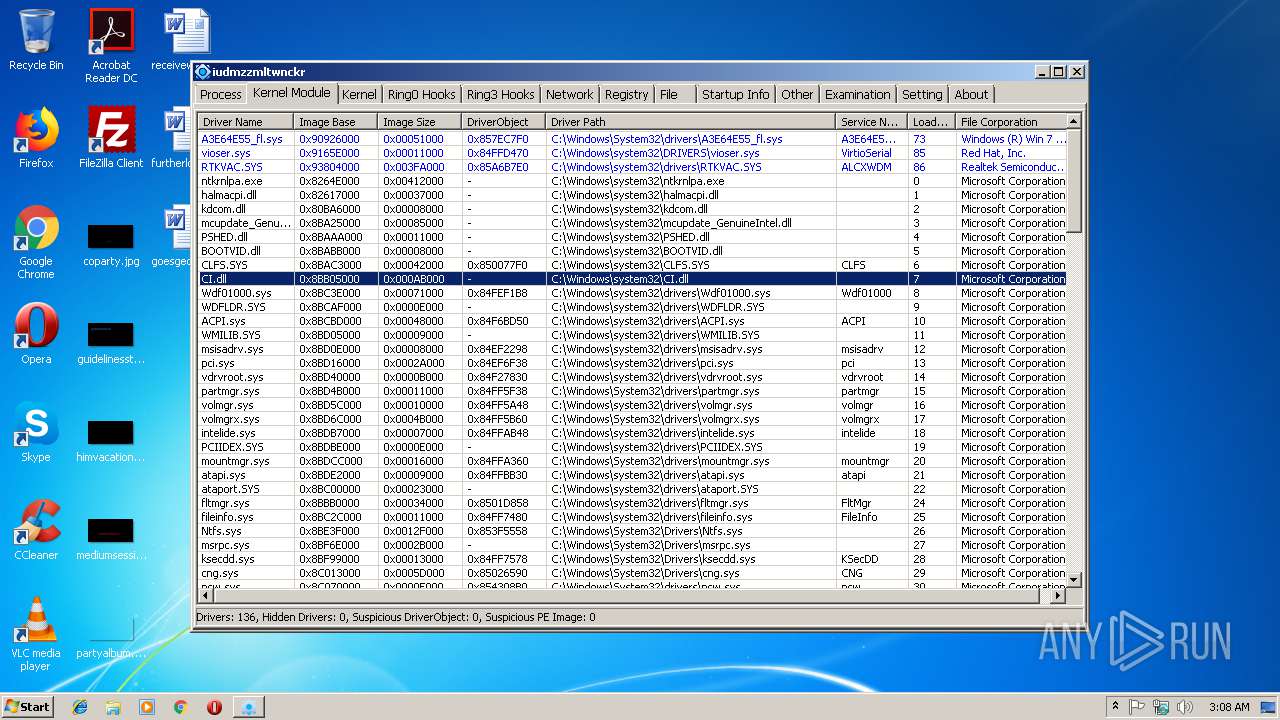Launch FileZilla Client shortcut
1280x720 pixels.
tap(111, 138)
